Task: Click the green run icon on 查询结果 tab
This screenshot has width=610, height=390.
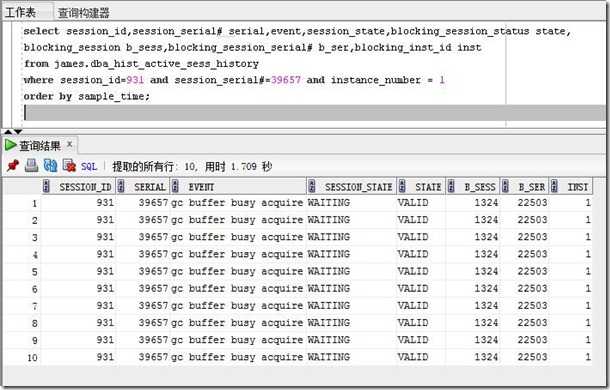Action: (10, 145)
